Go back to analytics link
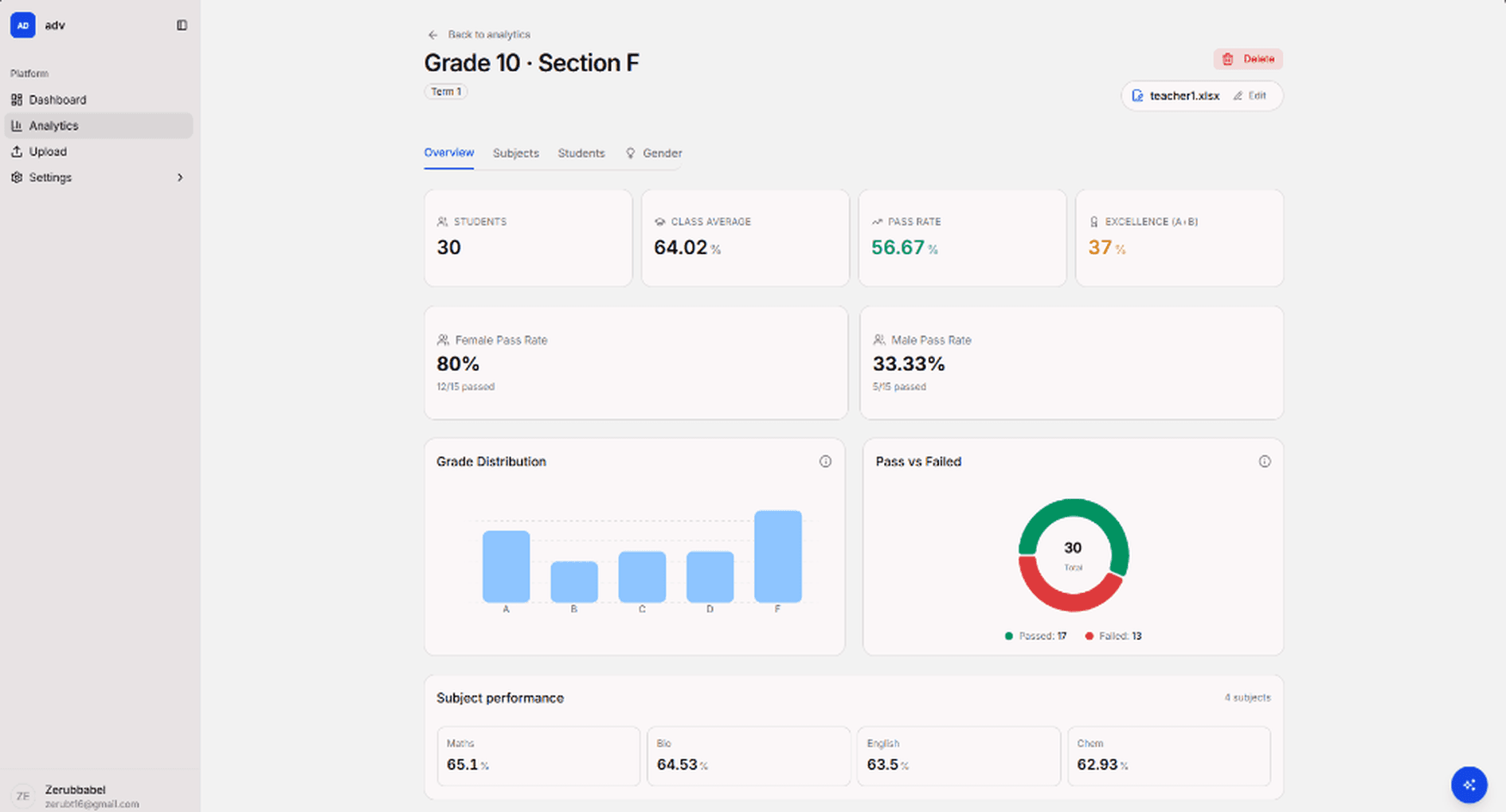 479,34
